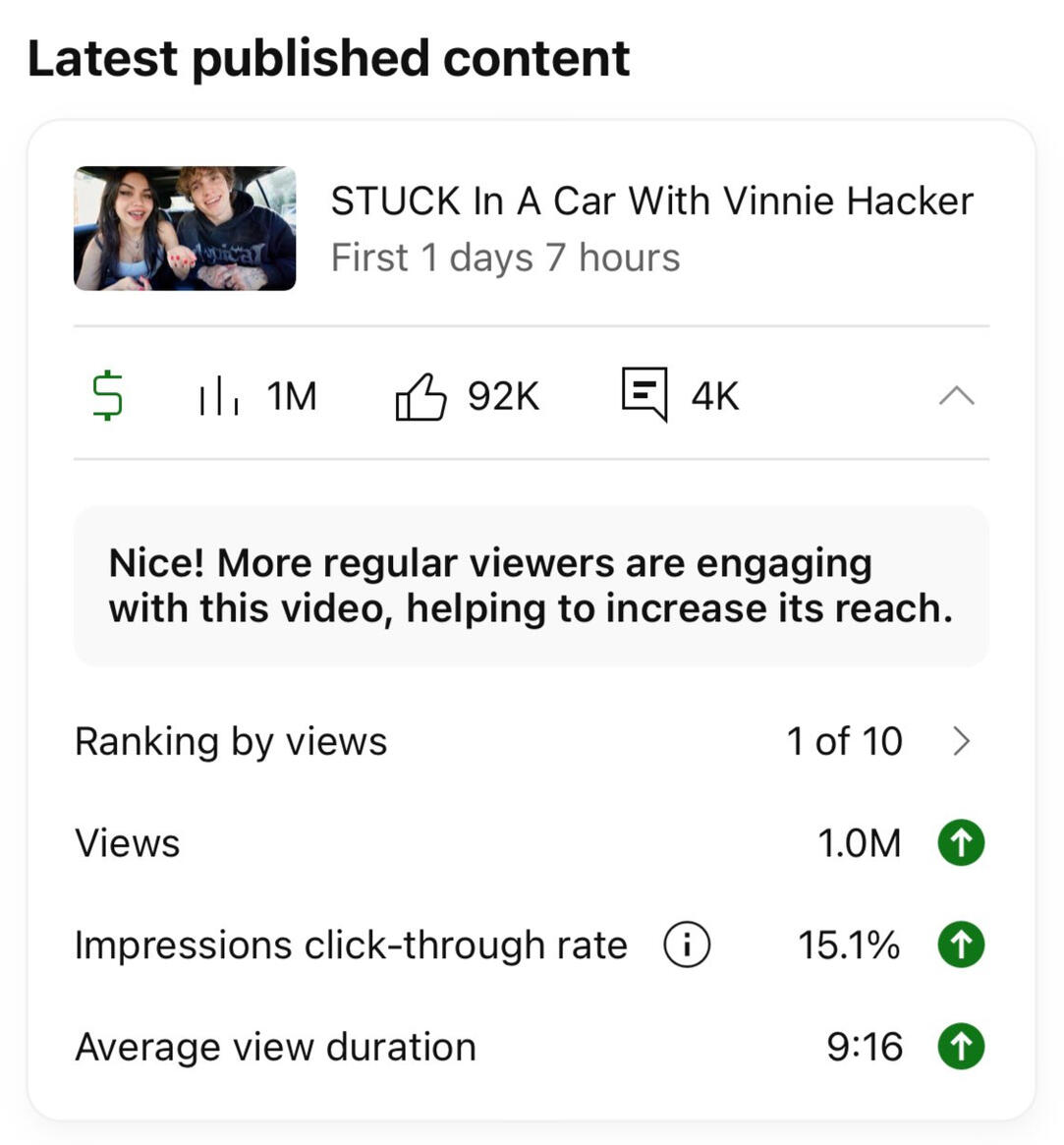The height and width of the screenshot is (1145, 1064).
Task: Click the thumbs-up likes icon
Action: point(420,396)
